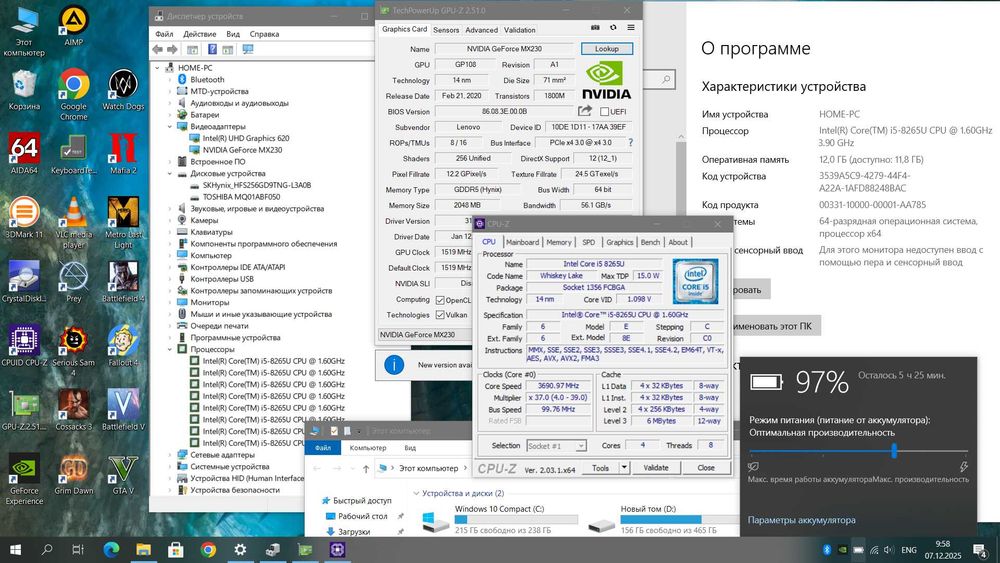Open the AIDA64 desktop shortcut
1000x563 pixels.
24,153
